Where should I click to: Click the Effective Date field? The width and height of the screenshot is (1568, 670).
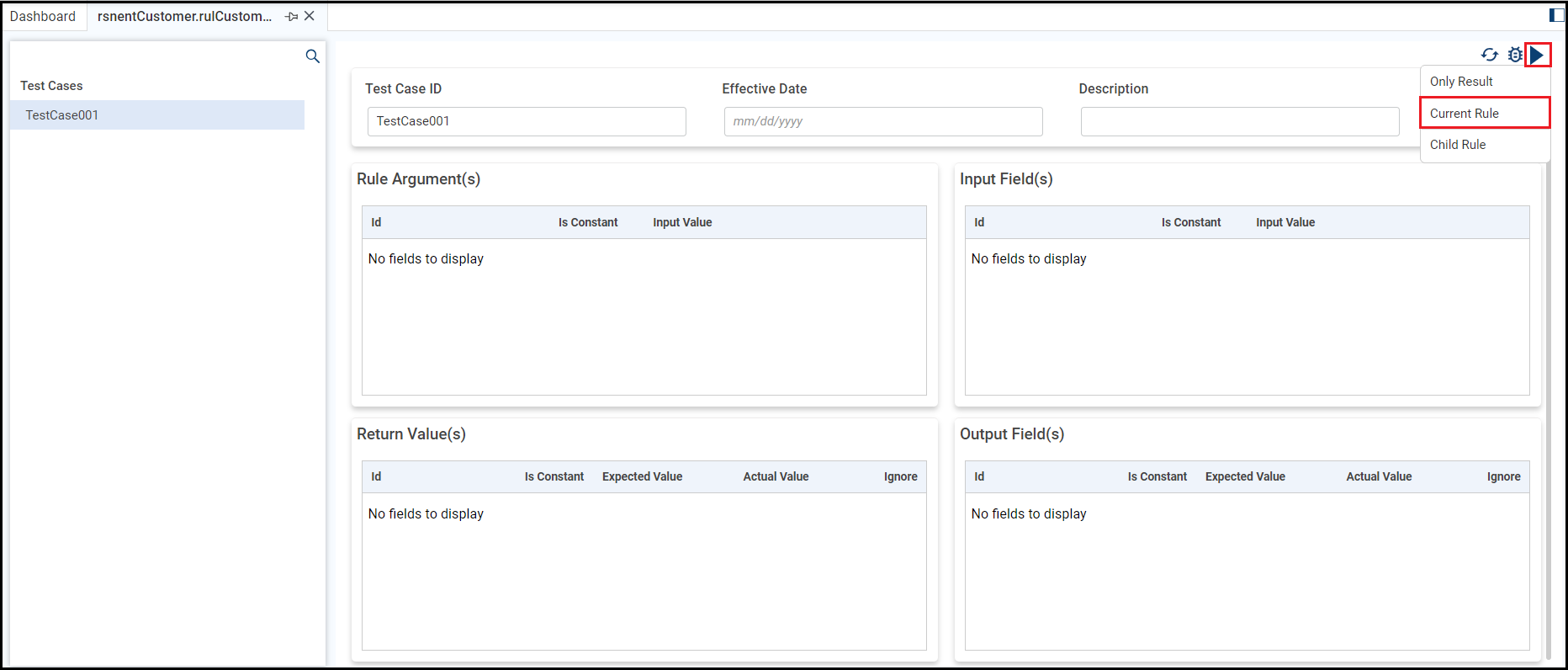point(883,121)
